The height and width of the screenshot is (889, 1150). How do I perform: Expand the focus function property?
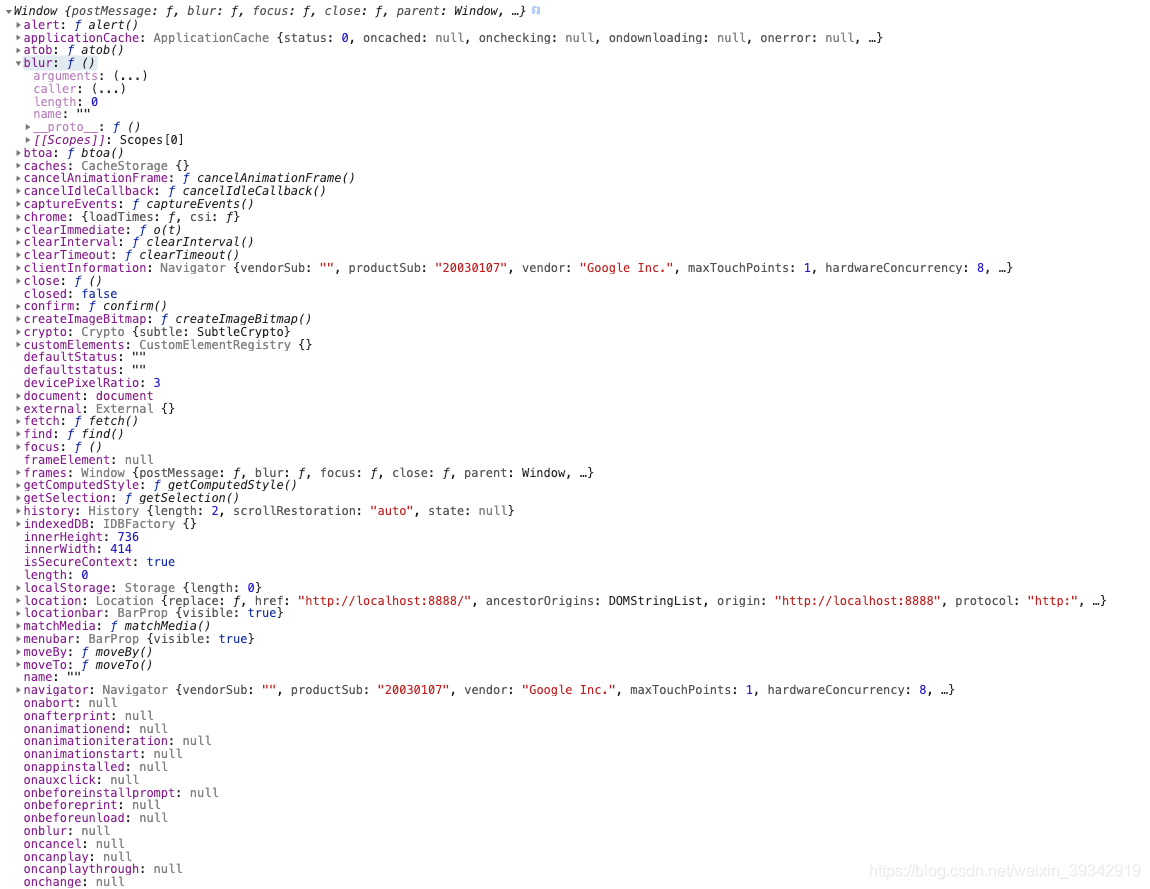(18, 447)
